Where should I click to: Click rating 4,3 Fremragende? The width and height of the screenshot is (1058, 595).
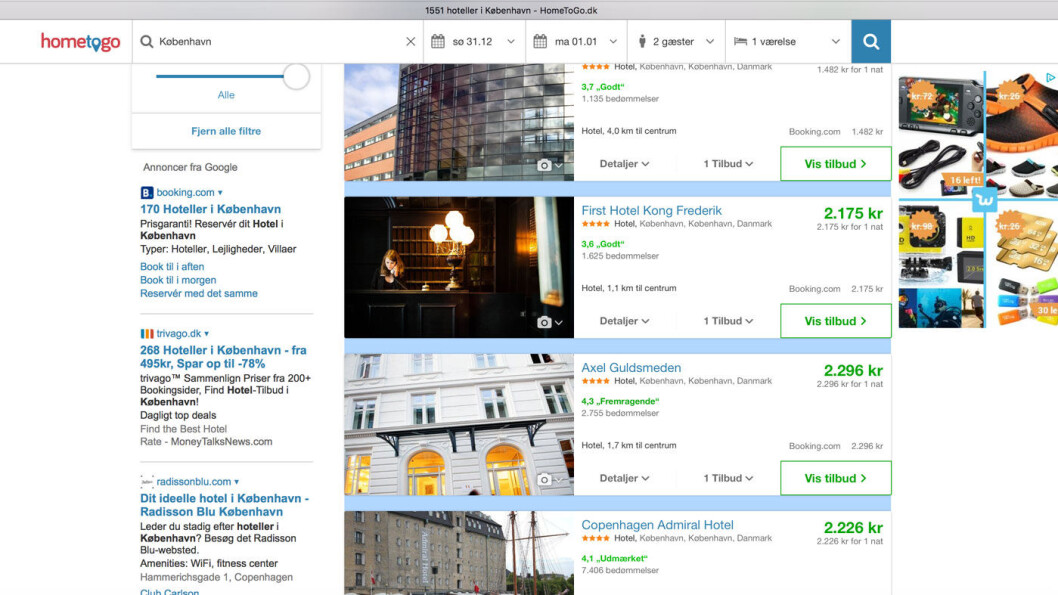620,401
